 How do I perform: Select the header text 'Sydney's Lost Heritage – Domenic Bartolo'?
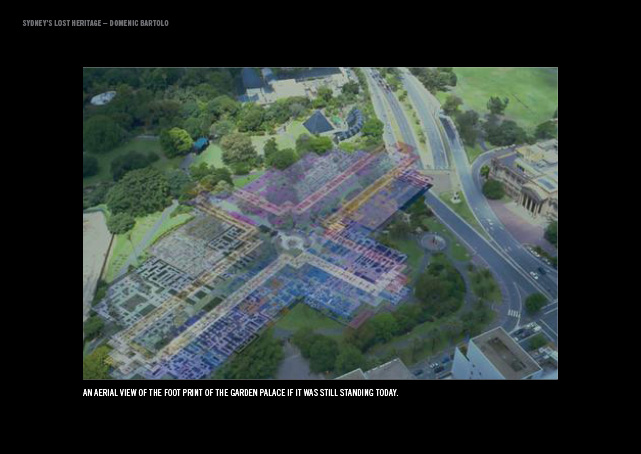point(95,23)
